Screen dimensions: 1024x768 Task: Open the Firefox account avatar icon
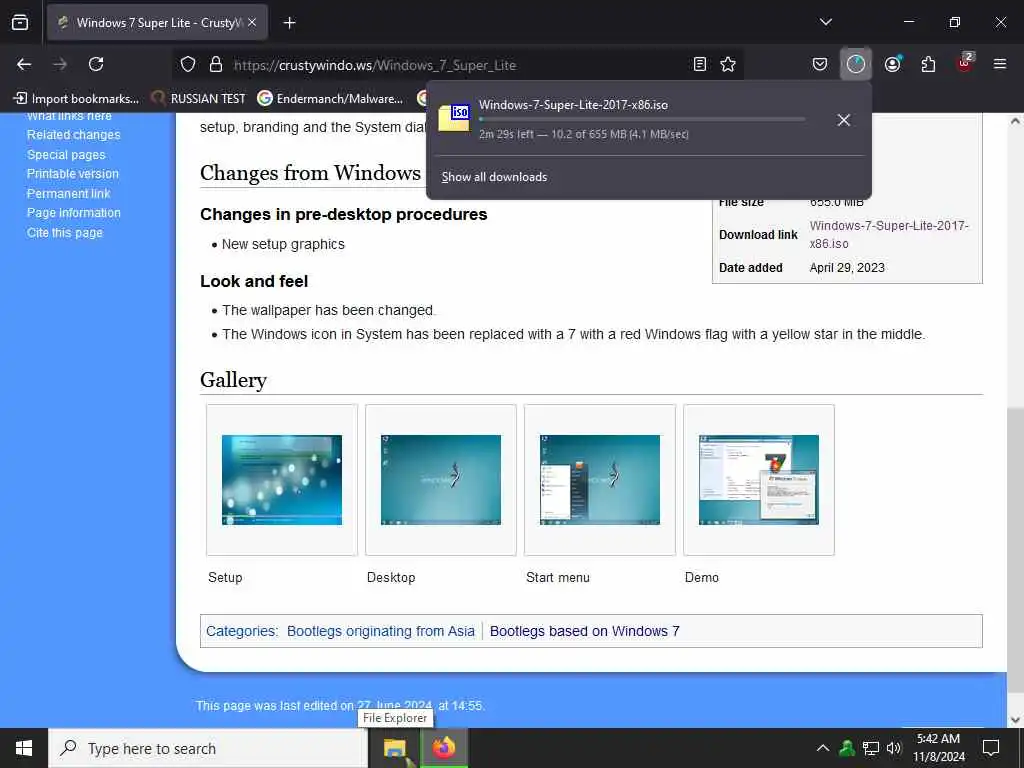pos(893,64)
